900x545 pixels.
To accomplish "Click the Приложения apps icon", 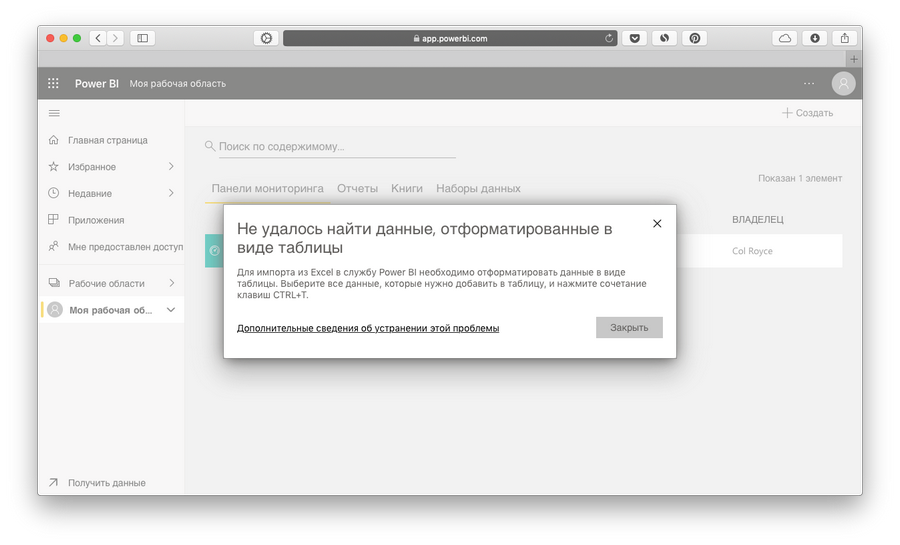I will 53,219.
